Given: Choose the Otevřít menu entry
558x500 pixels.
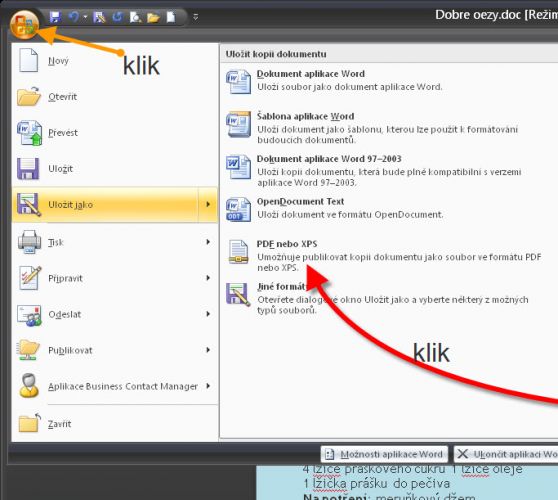Looking at the screenshot, I should [x=115, y=96].
